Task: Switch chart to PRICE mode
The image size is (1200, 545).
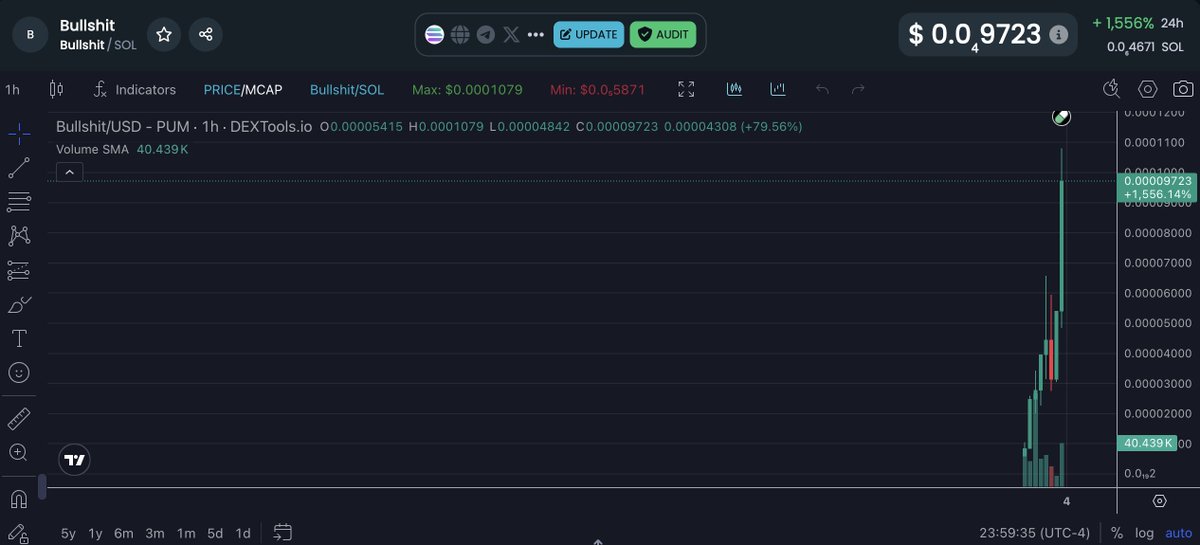Action: tap(221, 89)
